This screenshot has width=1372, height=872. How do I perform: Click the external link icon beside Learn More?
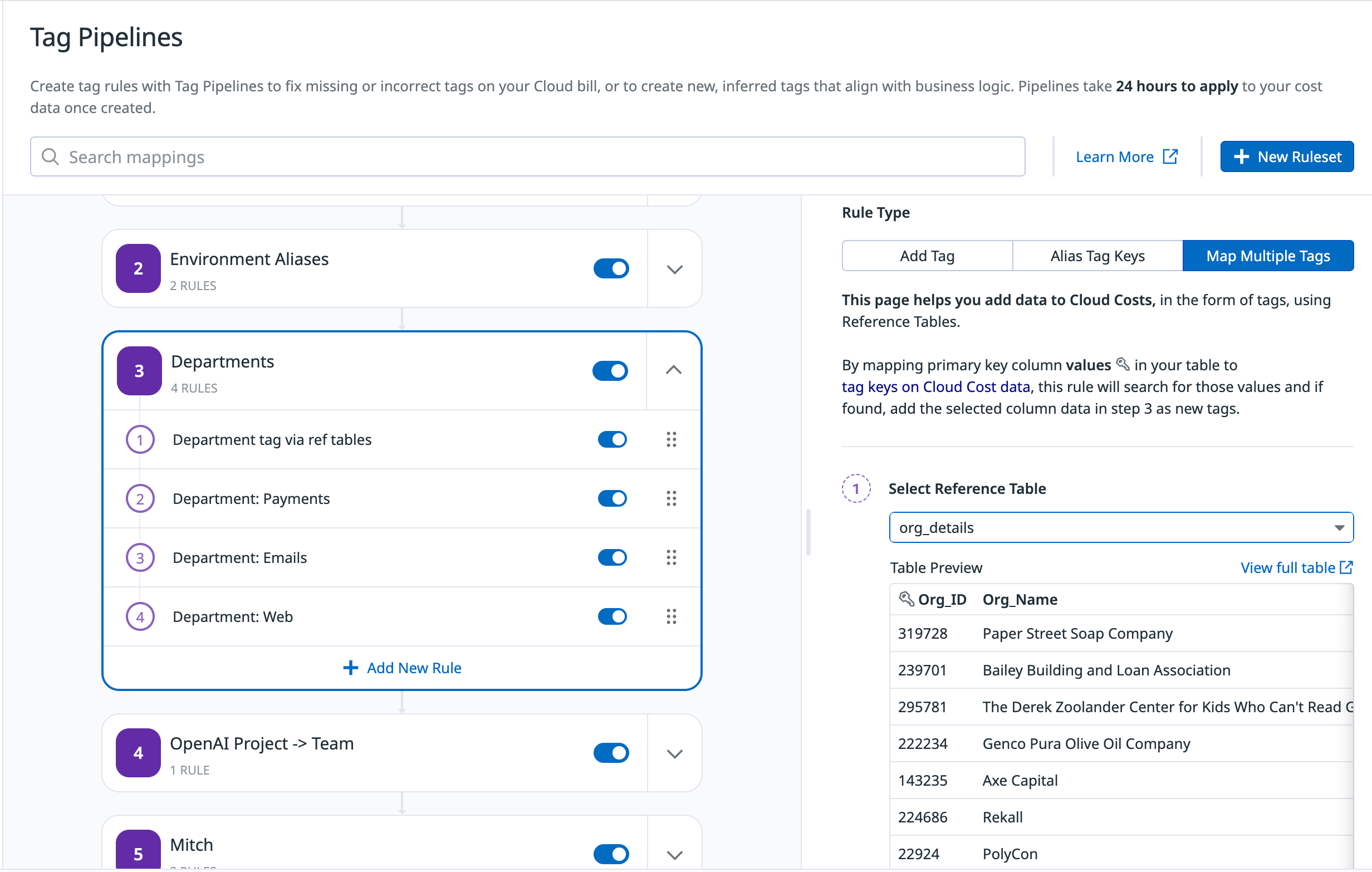pyautogui.click(x=1170, y=156)
